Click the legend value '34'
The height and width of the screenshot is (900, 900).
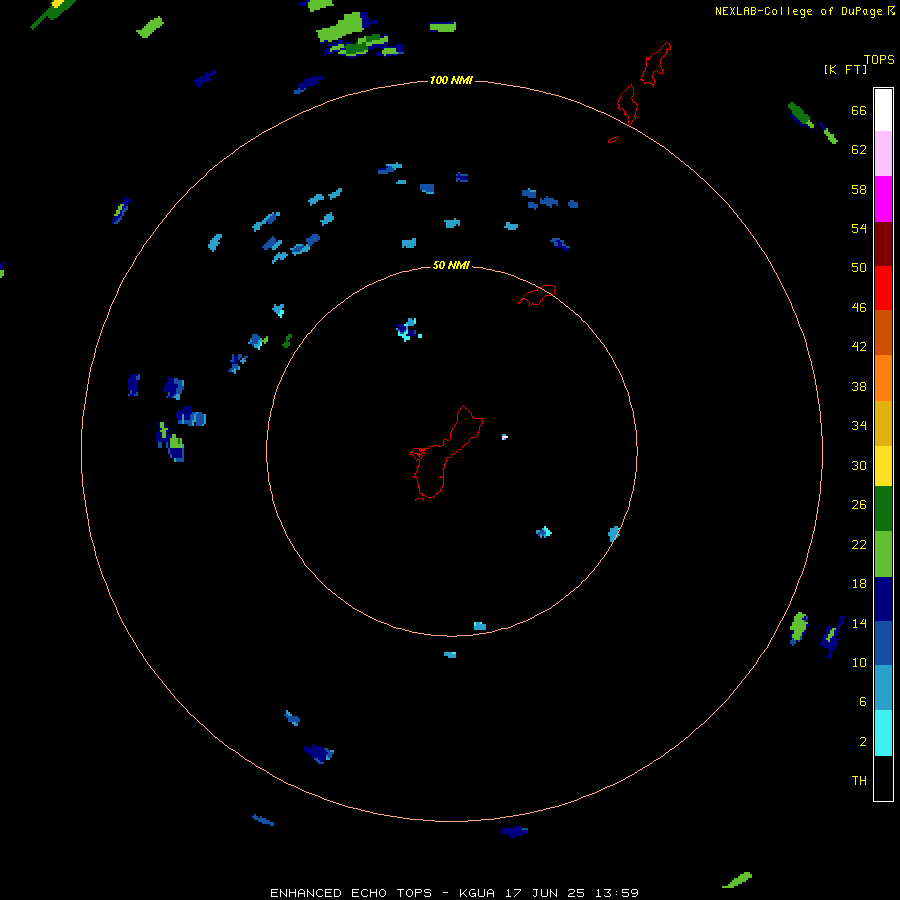[859, 425]
